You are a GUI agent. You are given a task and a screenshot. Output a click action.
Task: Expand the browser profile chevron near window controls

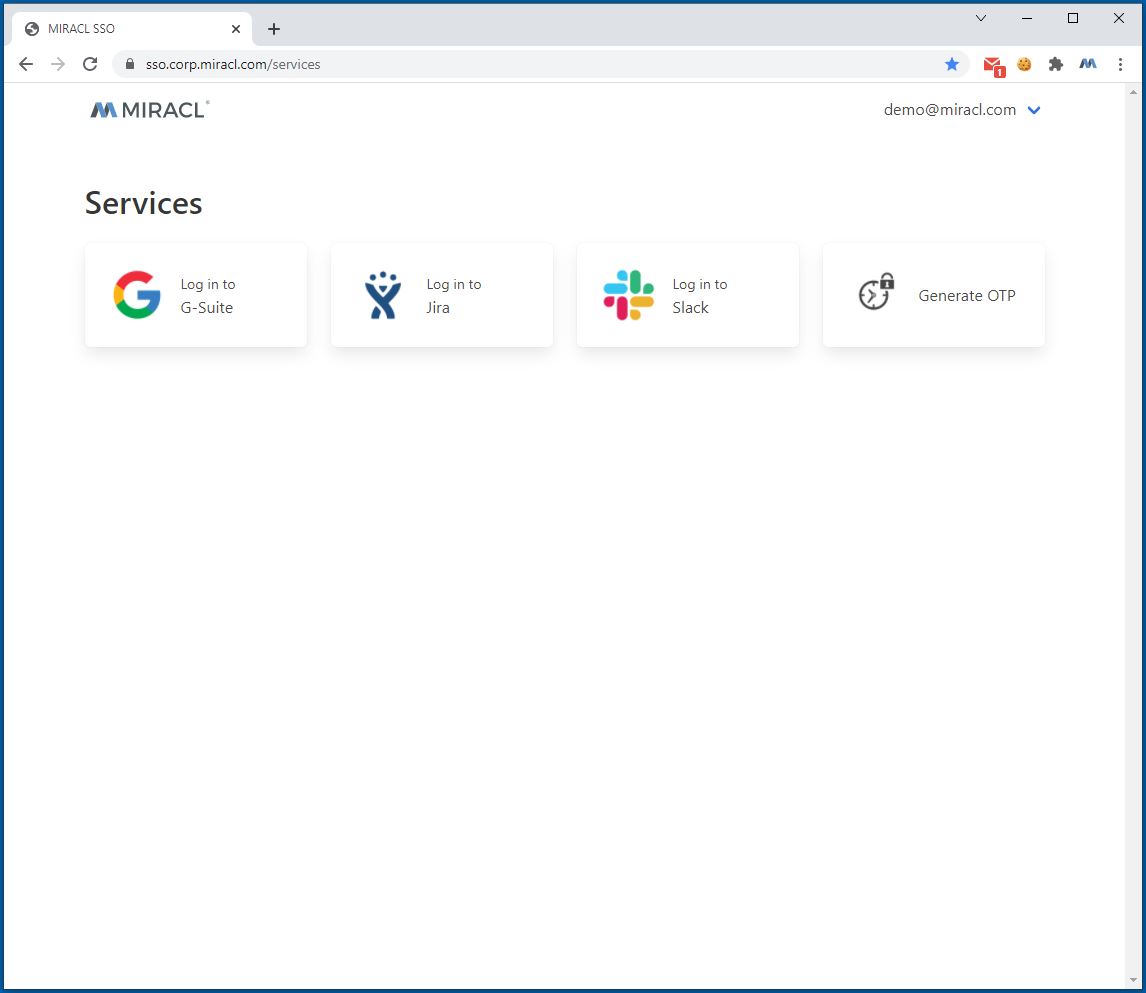tap(981, 18)
